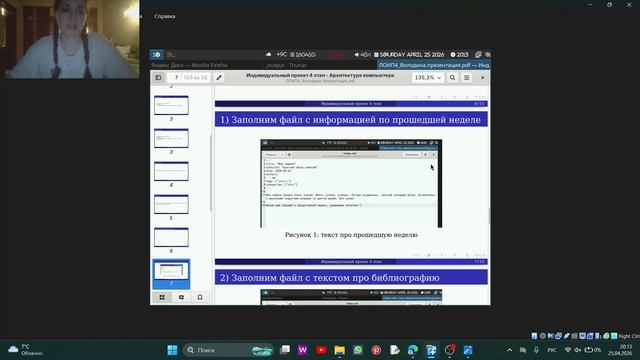The width and height of the screenshot is (640, 360).
Task: Switch sidebar to thumbnails grid view
Action: 162,297
